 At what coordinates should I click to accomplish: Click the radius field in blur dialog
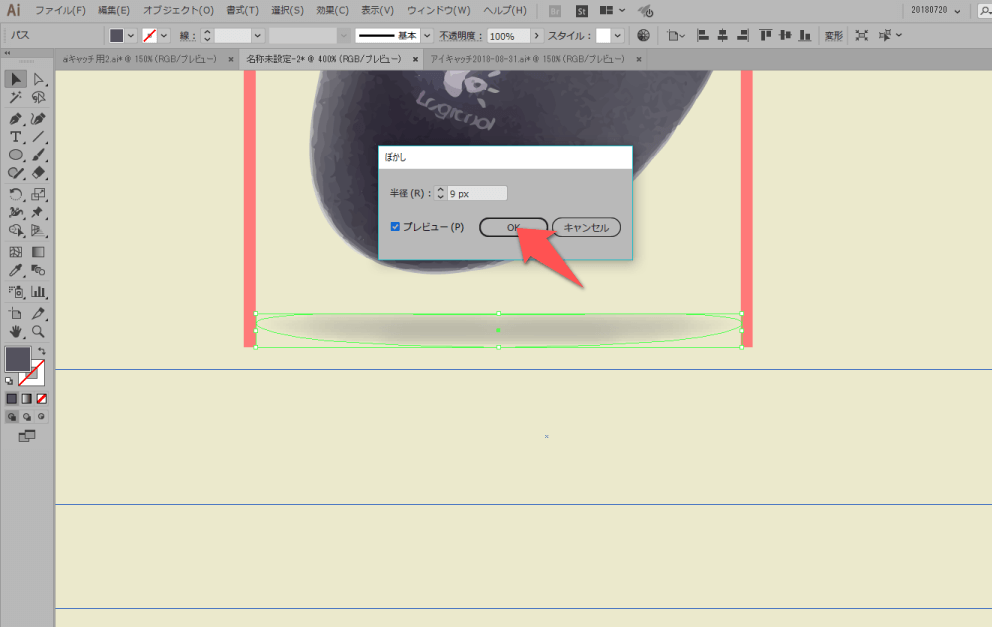[x=477, y=193]
